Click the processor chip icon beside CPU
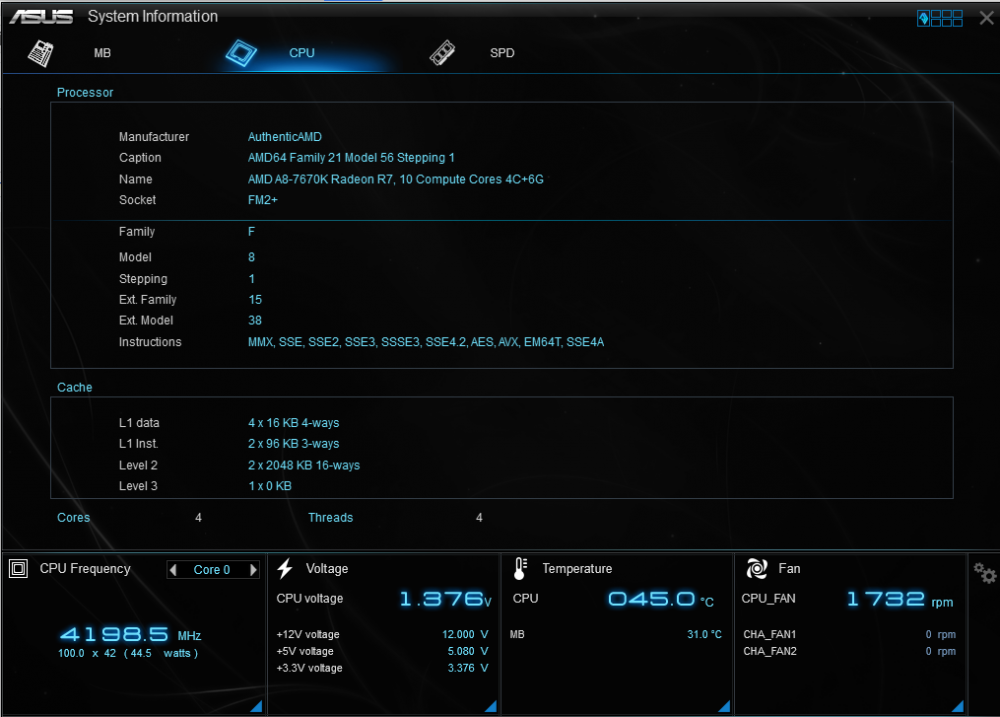 click(x=241, y=53)
